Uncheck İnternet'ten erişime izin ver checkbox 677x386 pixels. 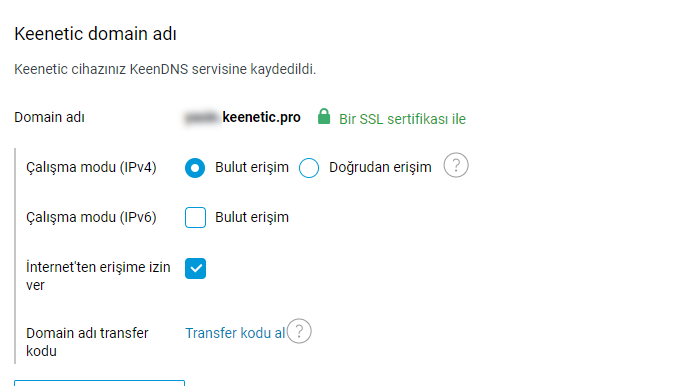pos(196,269)
